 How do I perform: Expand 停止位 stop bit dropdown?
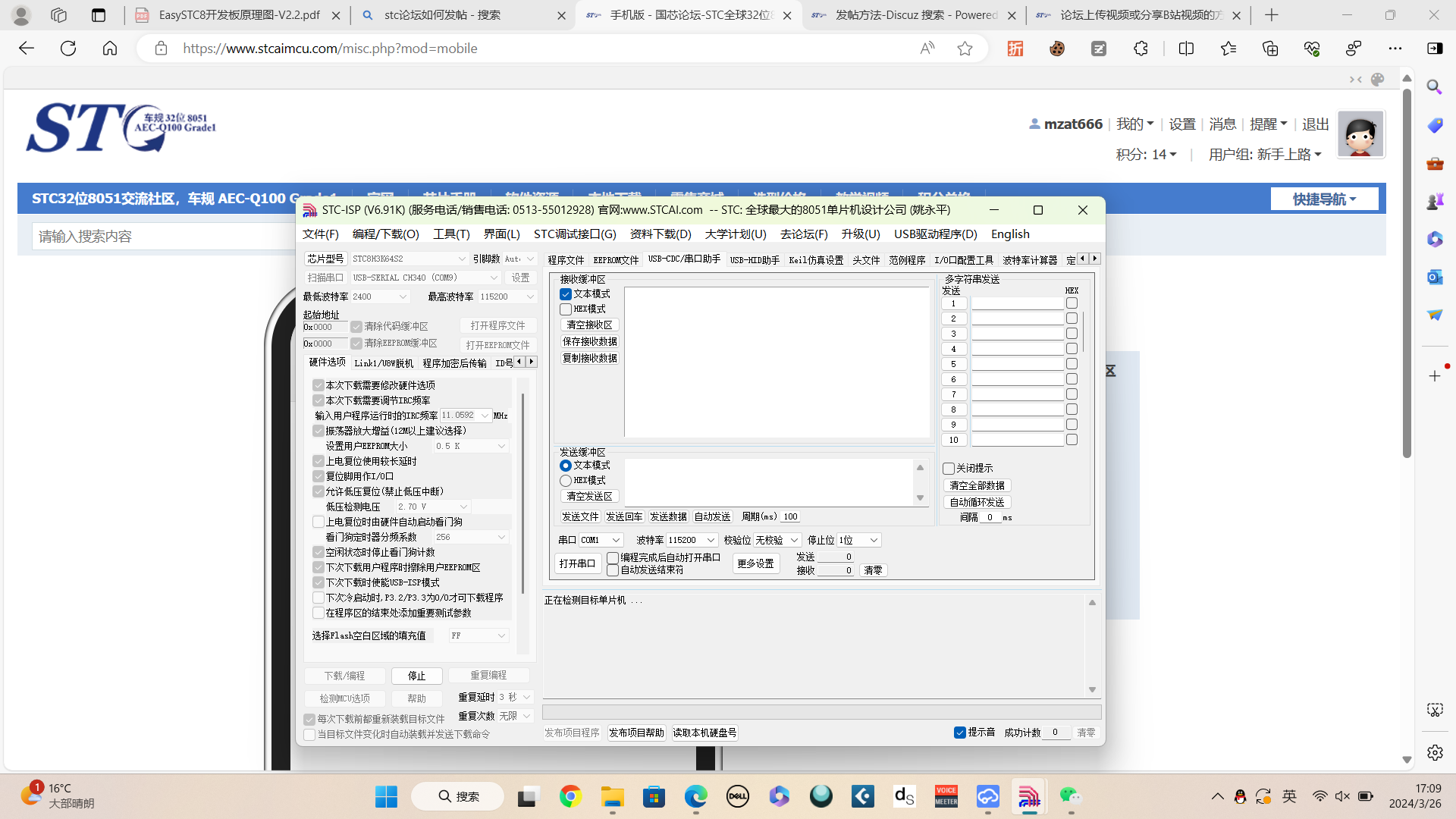(874, 540)
